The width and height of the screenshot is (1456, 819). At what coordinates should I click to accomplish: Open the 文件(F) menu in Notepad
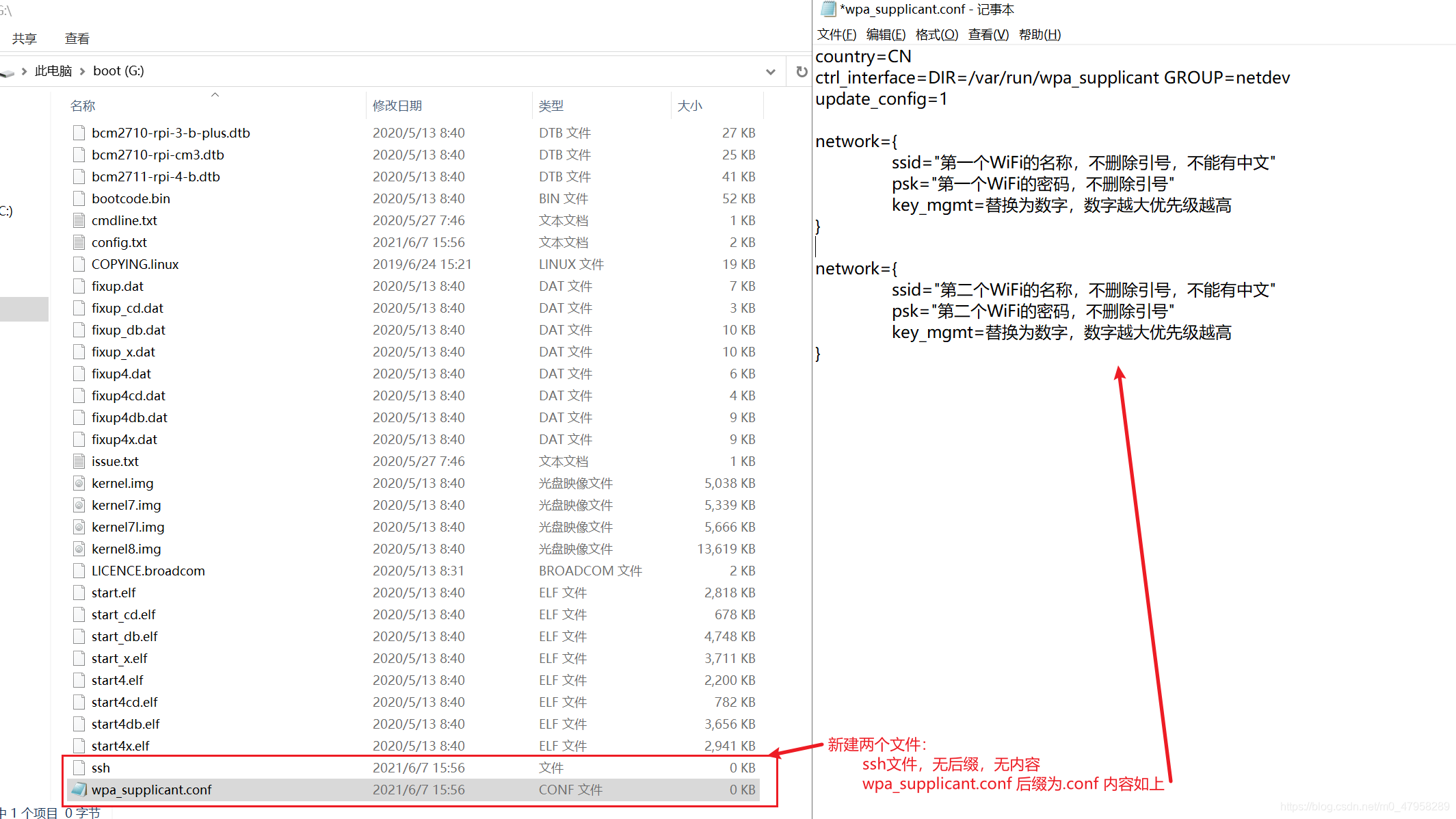point(836,34)
